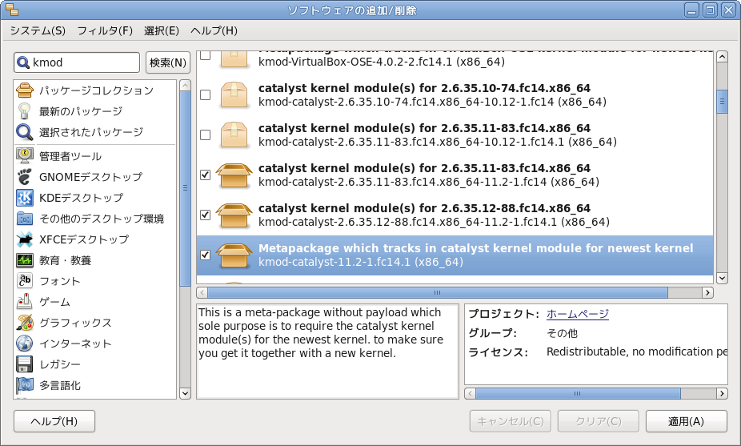The width and height of the screenshot is (741, 446).
Task: Select the GNOMEデスクトップ text label
Action: click(91, 177)
